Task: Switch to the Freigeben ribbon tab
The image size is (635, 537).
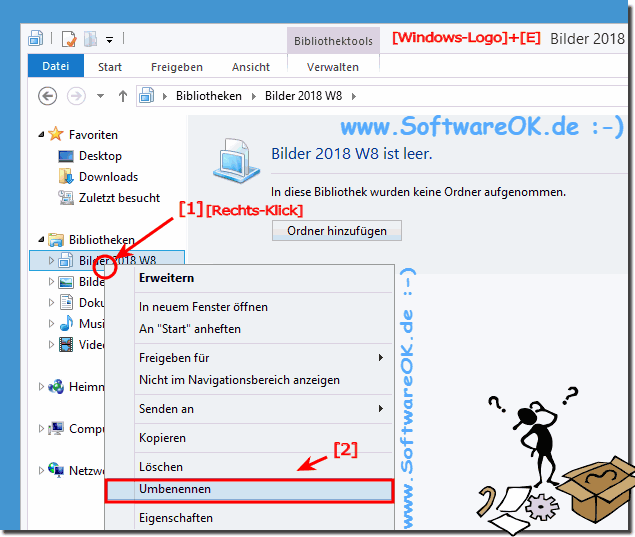Action: (x=177, y=67)
